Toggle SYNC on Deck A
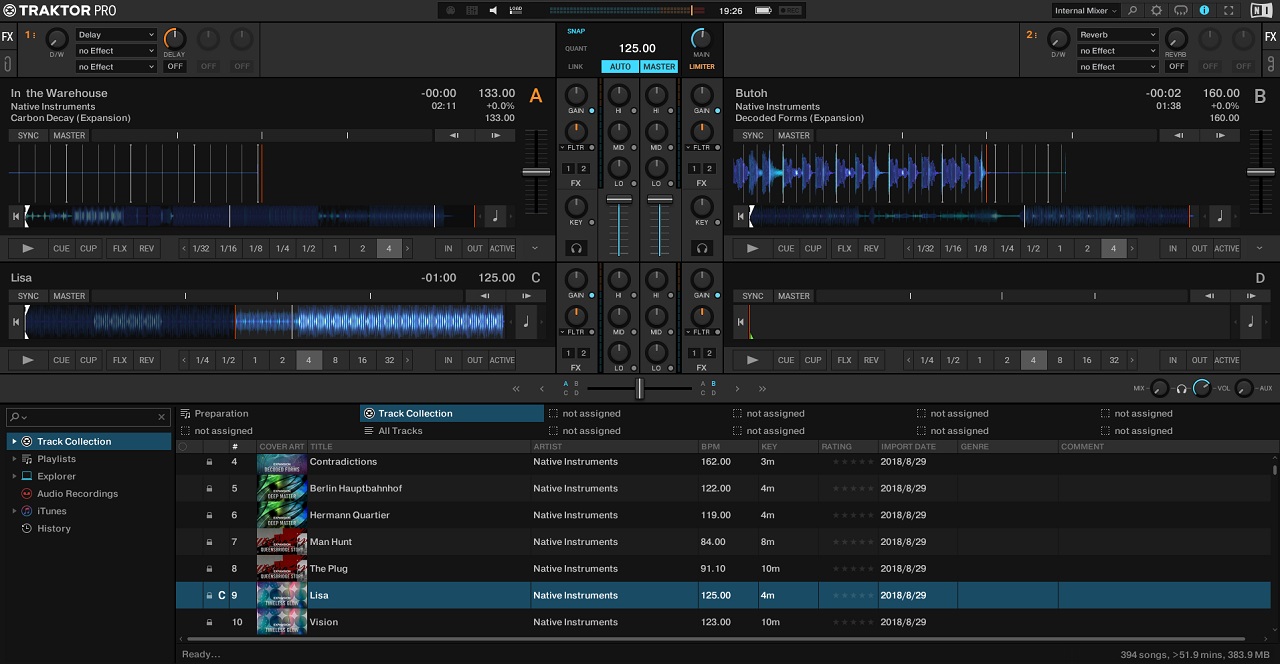1280x664 pixels. pyautogui.click(x=28, y=136)
